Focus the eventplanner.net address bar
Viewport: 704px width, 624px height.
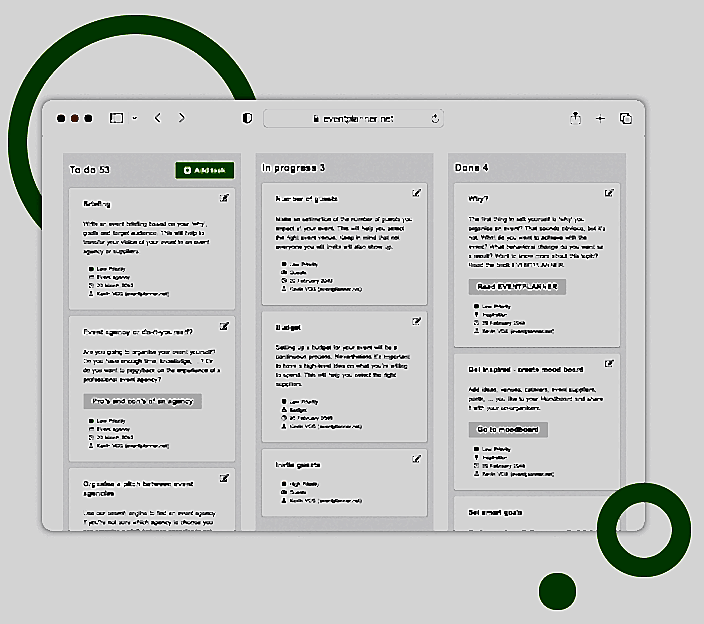[x=353, y=119]
